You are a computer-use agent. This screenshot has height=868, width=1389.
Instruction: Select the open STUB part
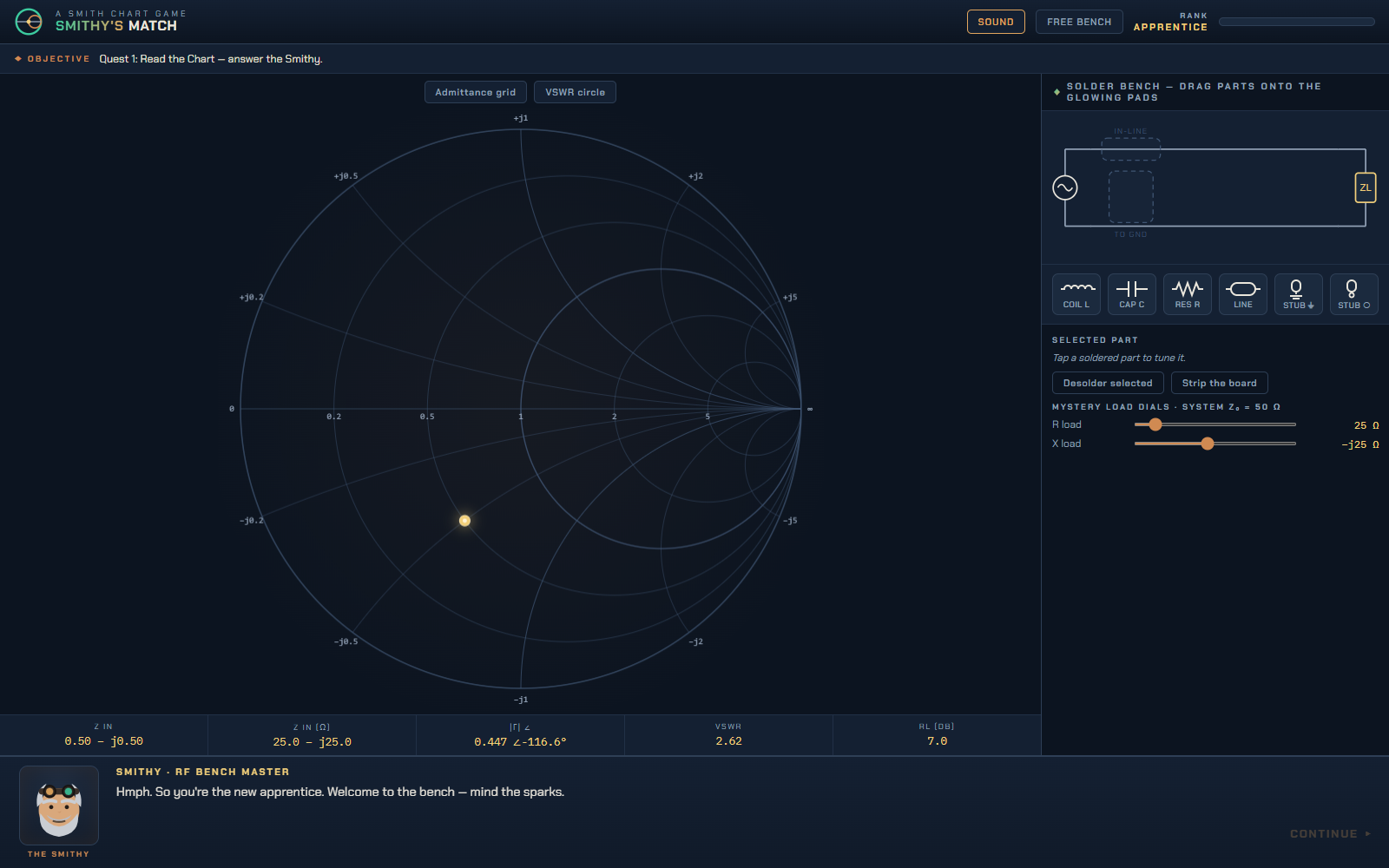(x=1354, y=294)
